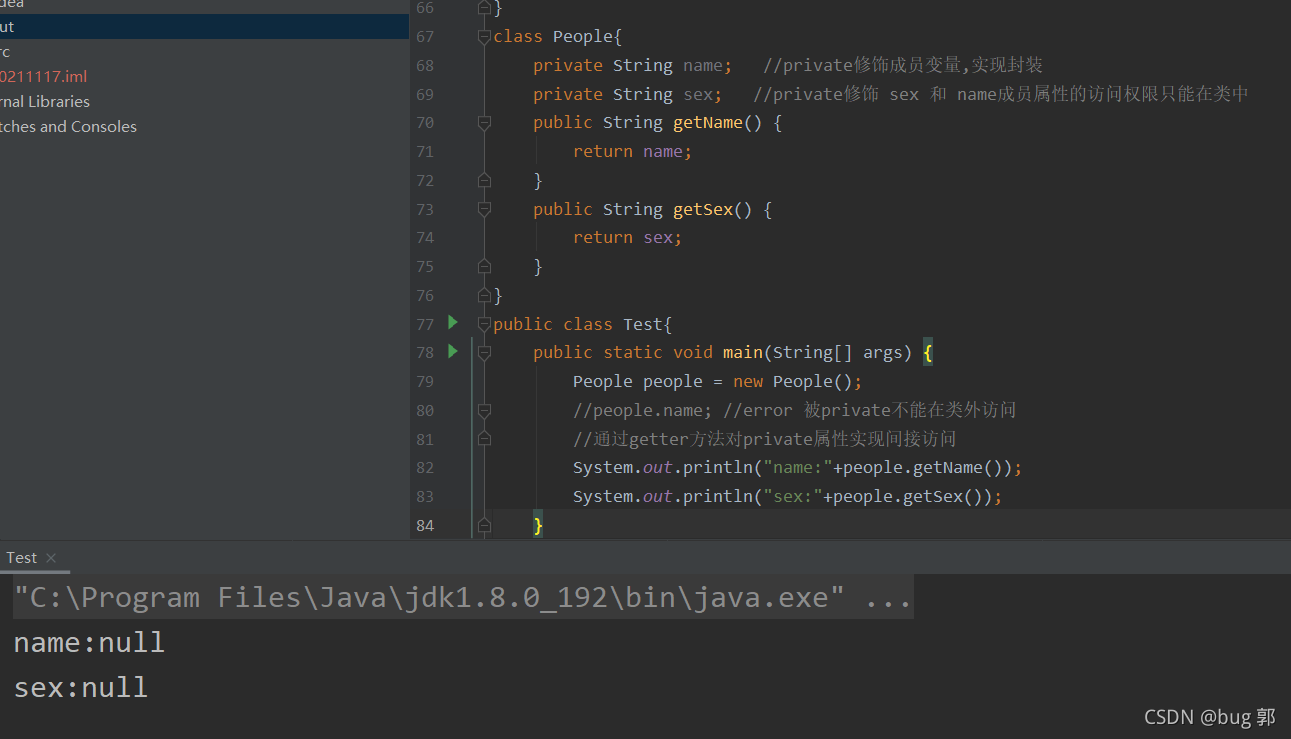The height and width of the screenshot is (739, 1291).
Task: Click println statement calling people.getName()
Action: click(798, 467)
